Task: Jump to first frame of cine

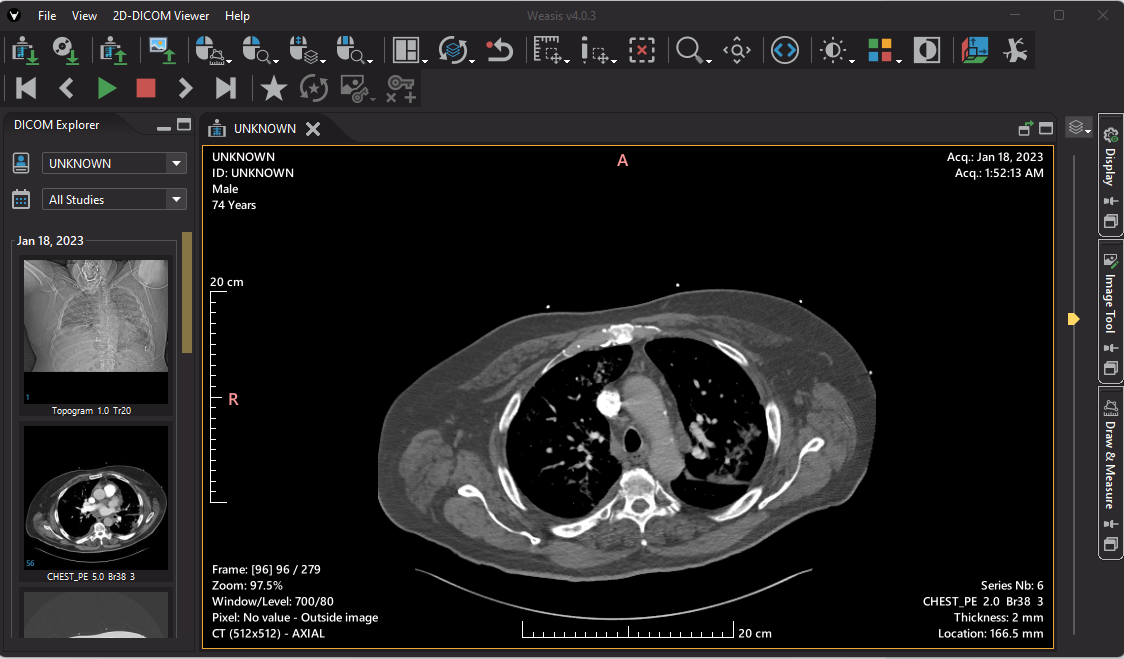Action: point(26,88)
